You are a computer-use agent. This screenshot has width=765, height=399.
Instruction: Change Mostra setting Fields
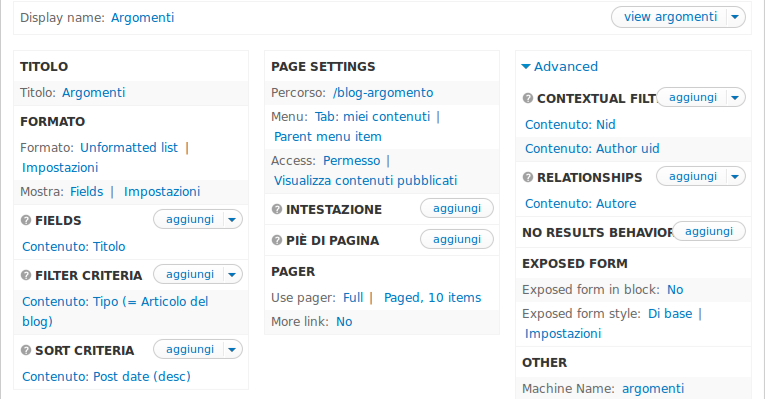[87, 192]
